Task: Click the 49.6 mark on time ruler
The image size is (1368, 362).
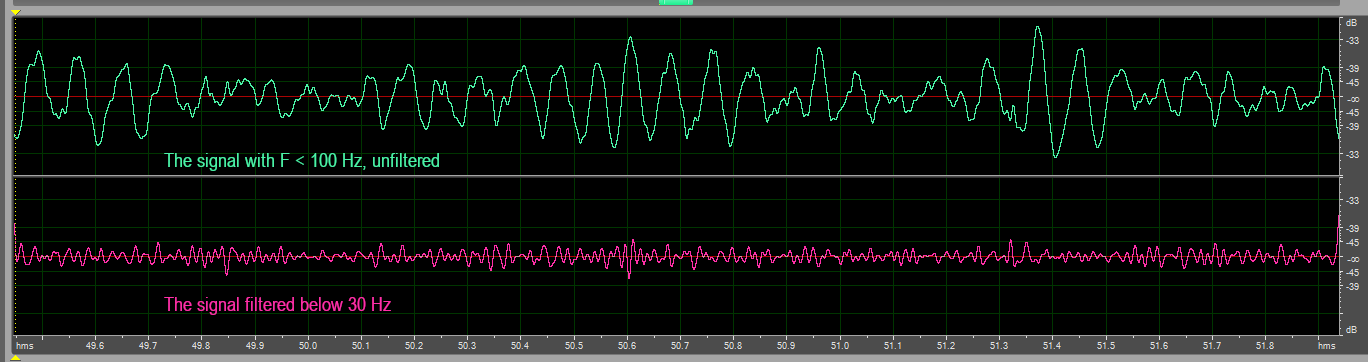Action: (95, 345)
